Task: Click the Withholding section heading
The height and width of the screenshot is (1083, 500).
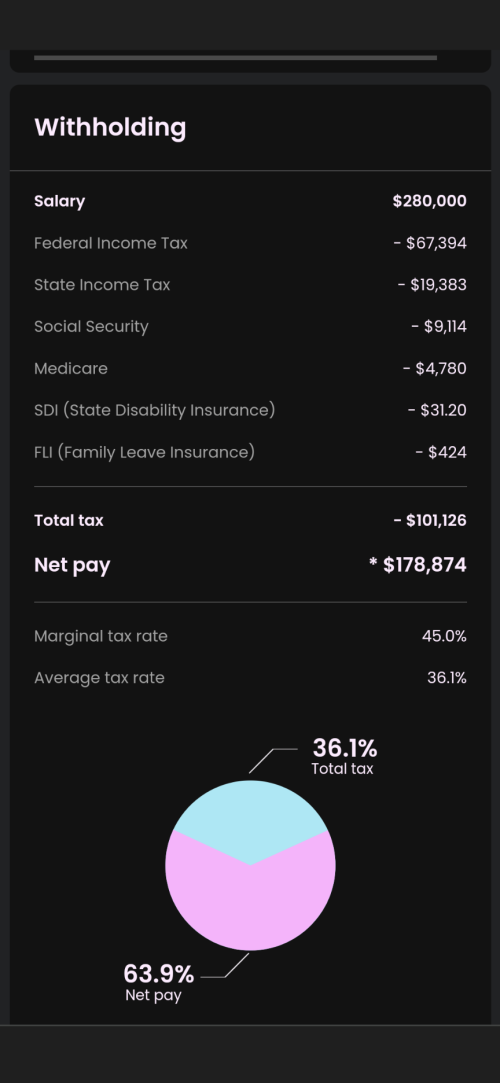Action: 110,128
